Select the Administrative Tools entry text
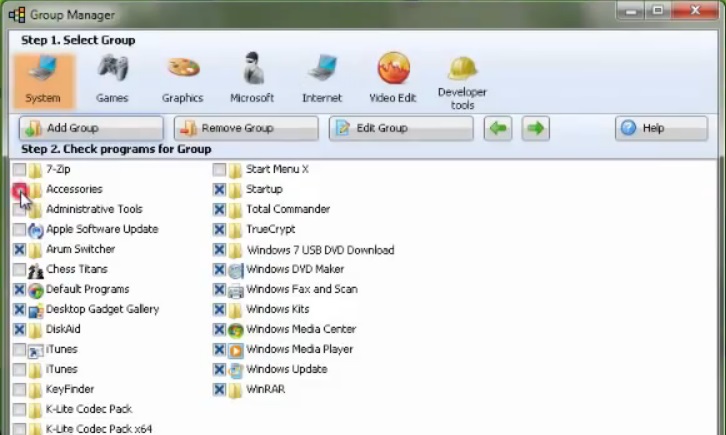This screenshot has width=726, height=435. click(94, 209)
